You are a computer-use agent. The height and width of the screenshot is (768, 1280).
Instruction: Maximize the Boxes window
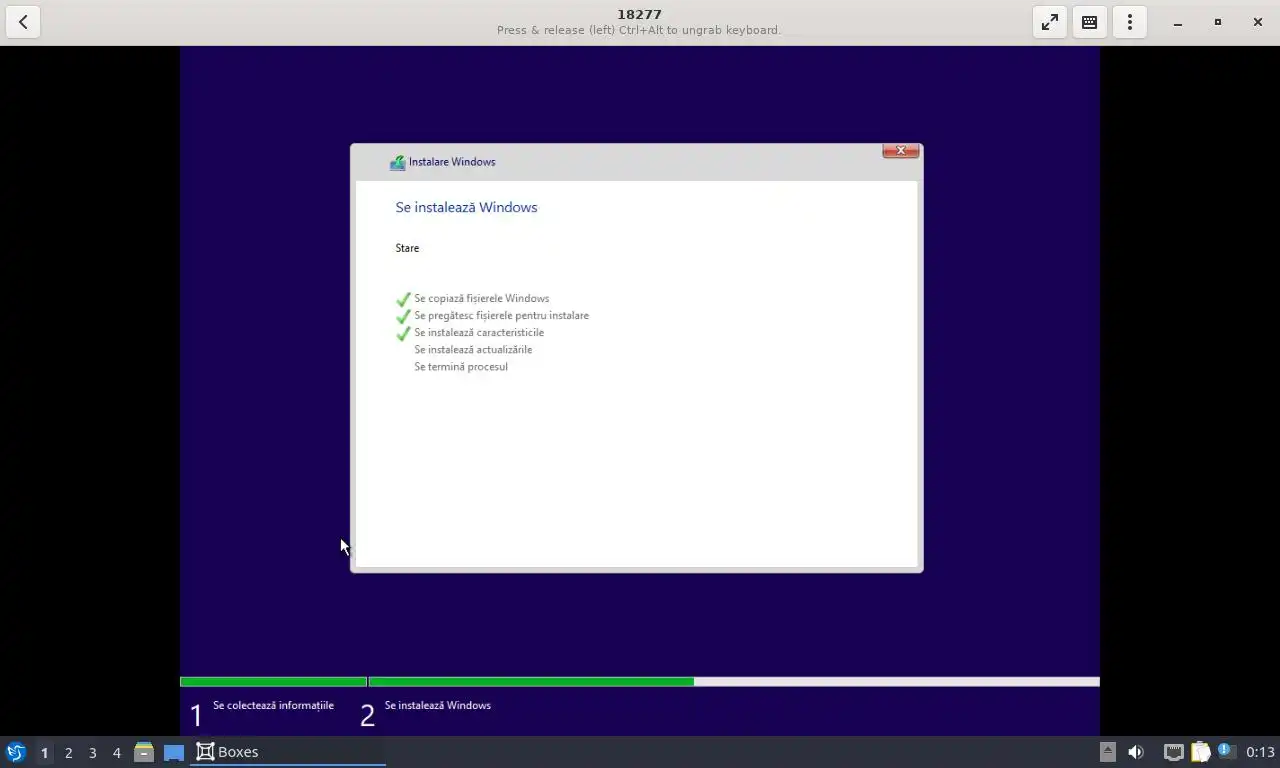1217,22
